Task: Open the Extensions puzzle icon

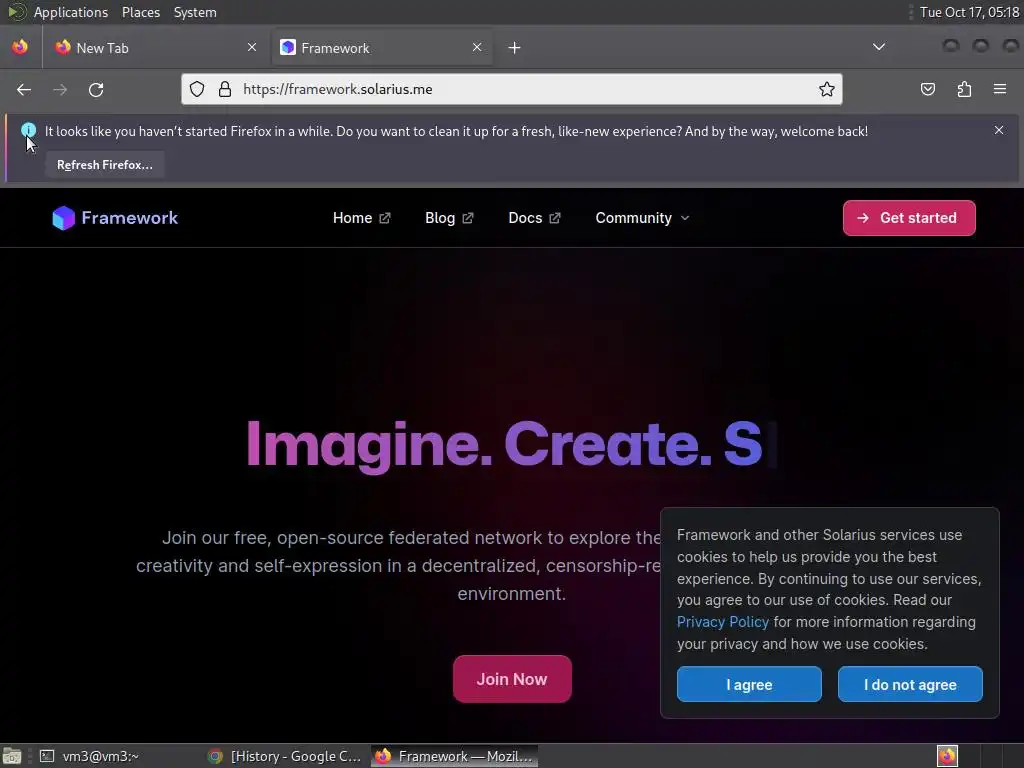Action: pos(965,89)
